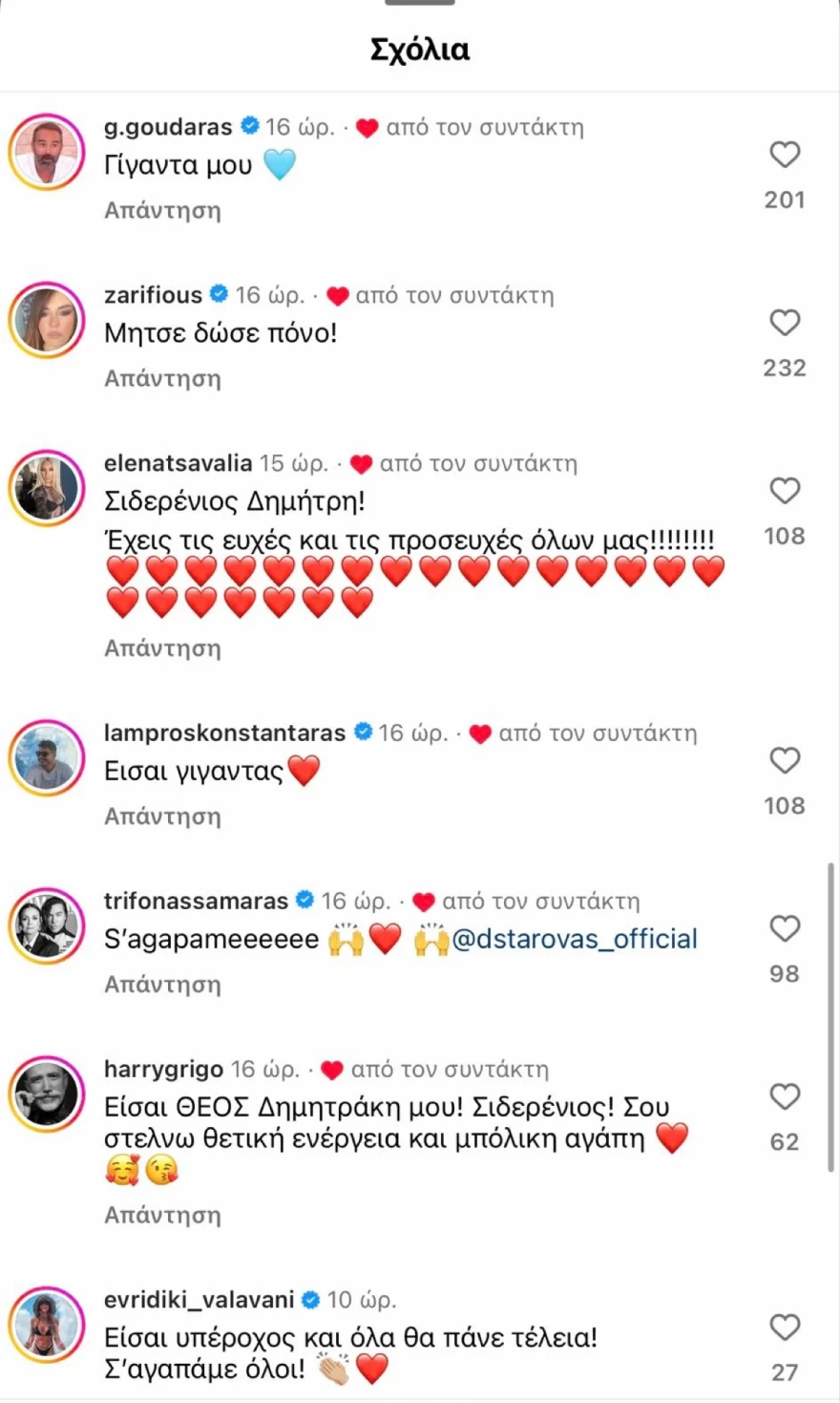Click the drag handle above Σχόλια
Viewport: 840px width, 1403px height.
(420, 2)
